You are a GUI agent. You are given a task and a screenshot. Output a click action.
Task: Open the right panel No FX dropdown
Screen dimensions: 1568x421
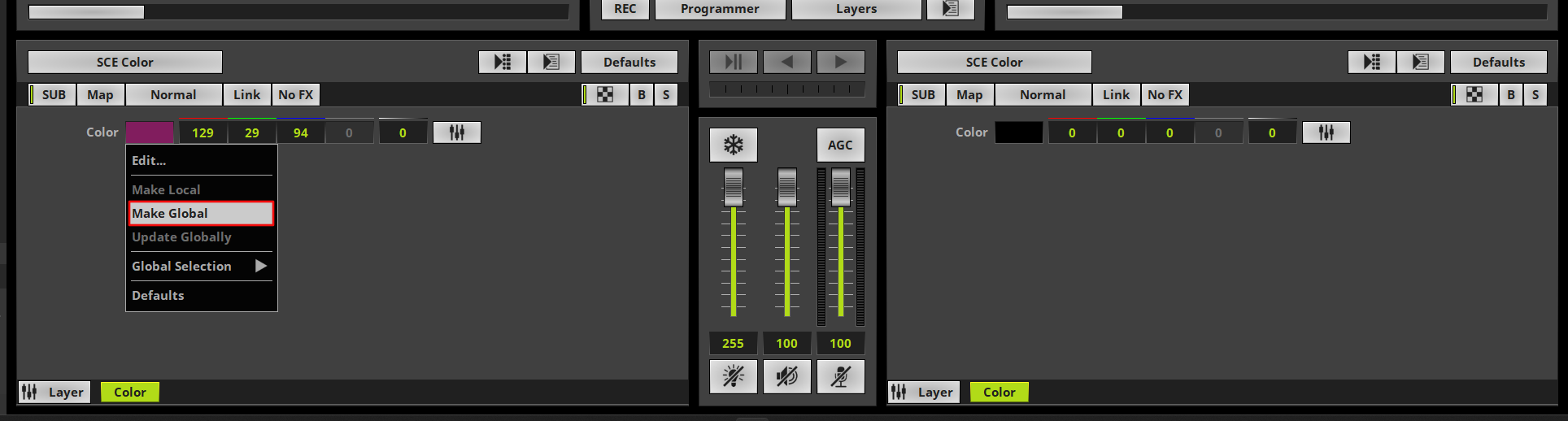click(1165, 95)
